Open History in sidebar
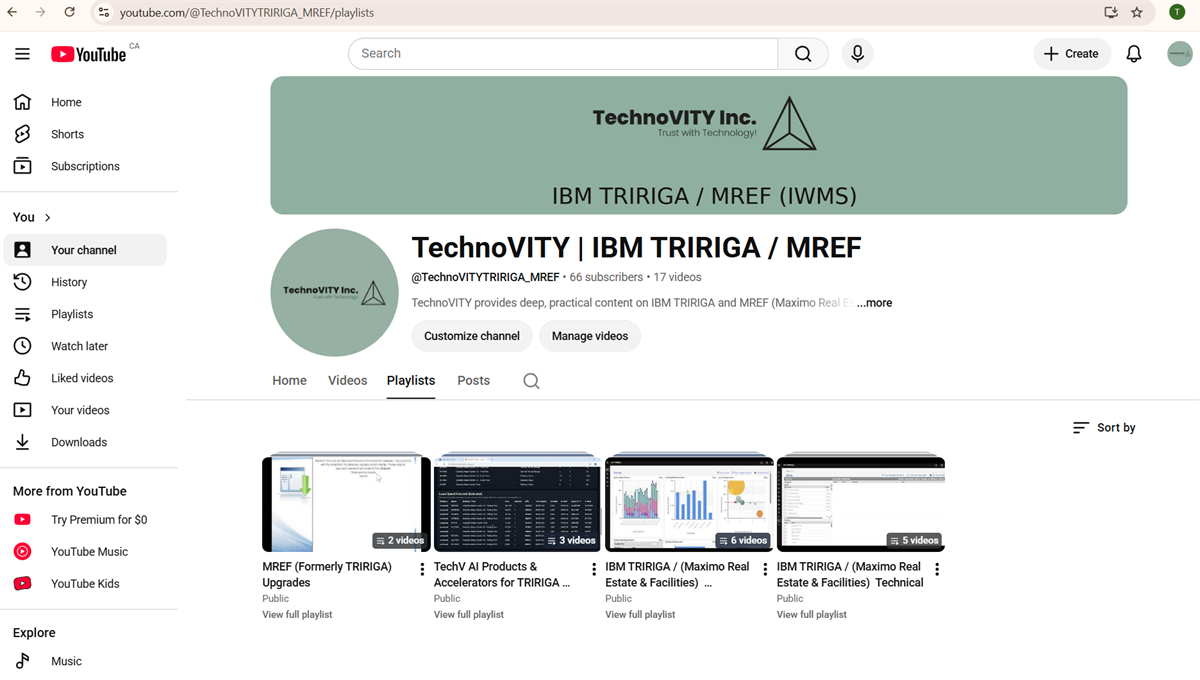1200x680 pixels. [x=85, y=282]
